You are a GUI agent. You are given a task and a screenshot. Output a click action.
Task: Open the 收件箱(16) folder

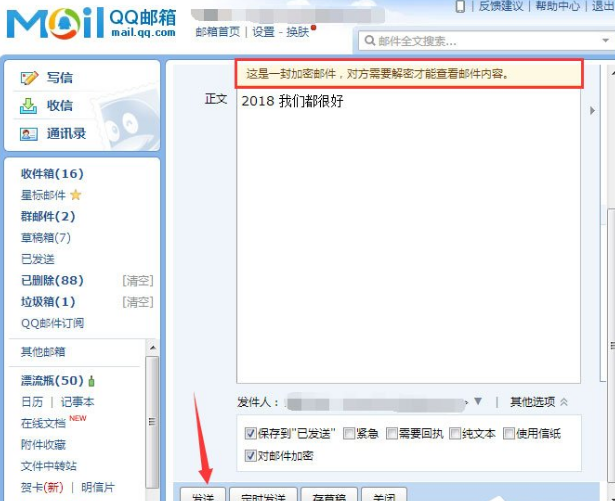[52, 174]
